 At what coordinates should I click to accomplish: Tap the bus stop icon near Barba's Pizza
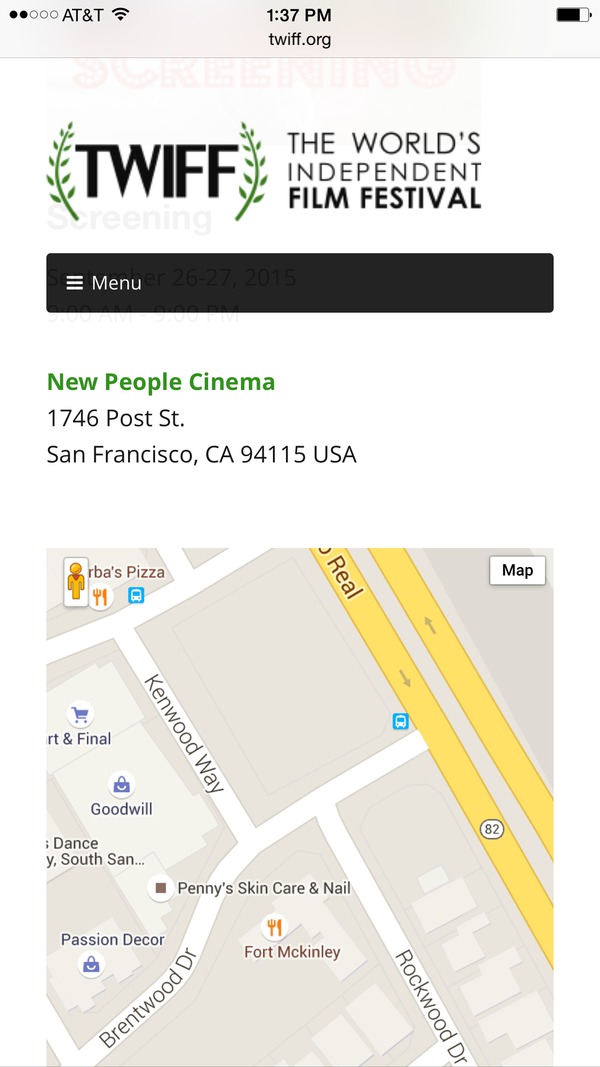coord(136,596)
